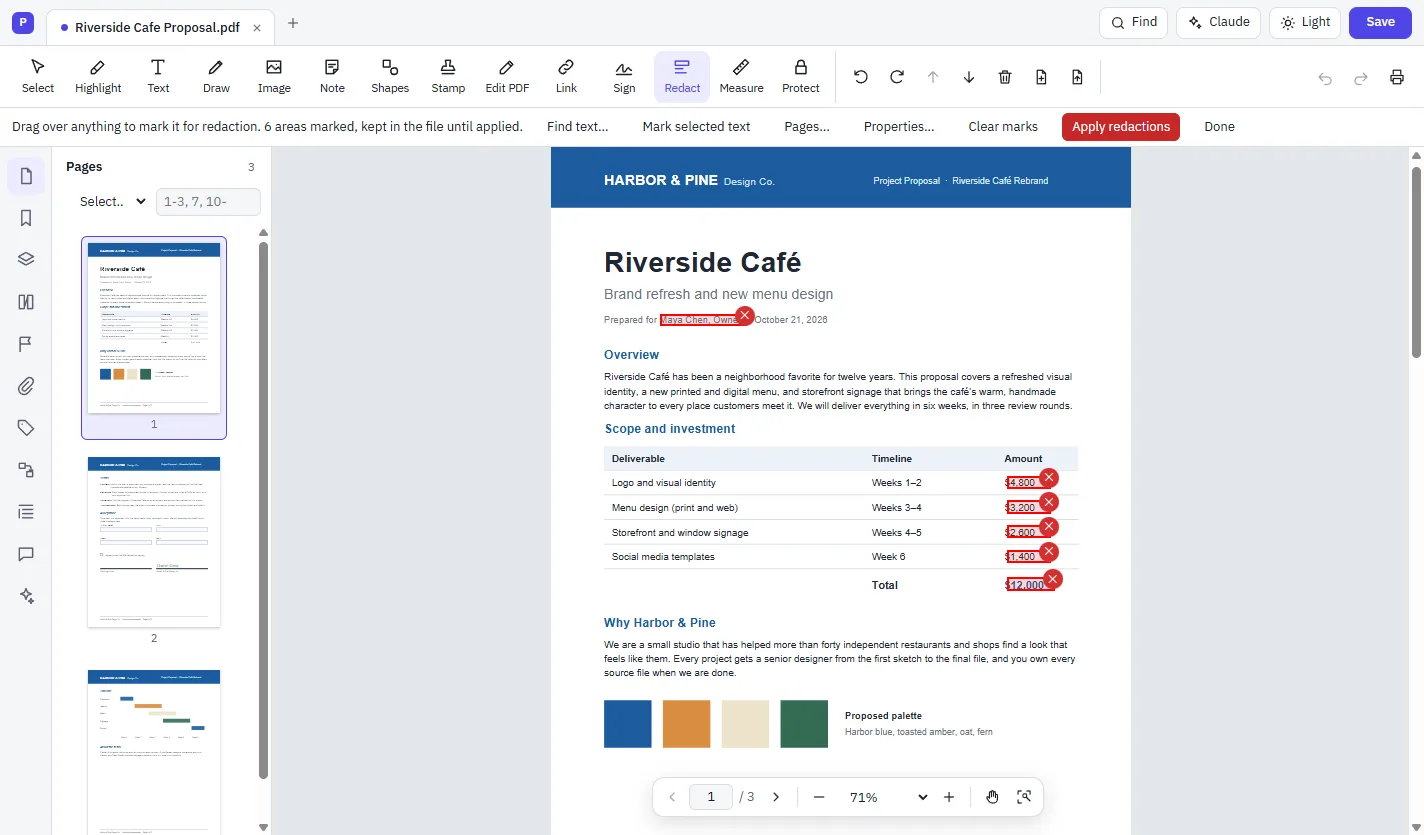Open the comments panel in sidebar
Image resolution: width=1424 pixels, height=835 pixels.
(x=26, y=554)
